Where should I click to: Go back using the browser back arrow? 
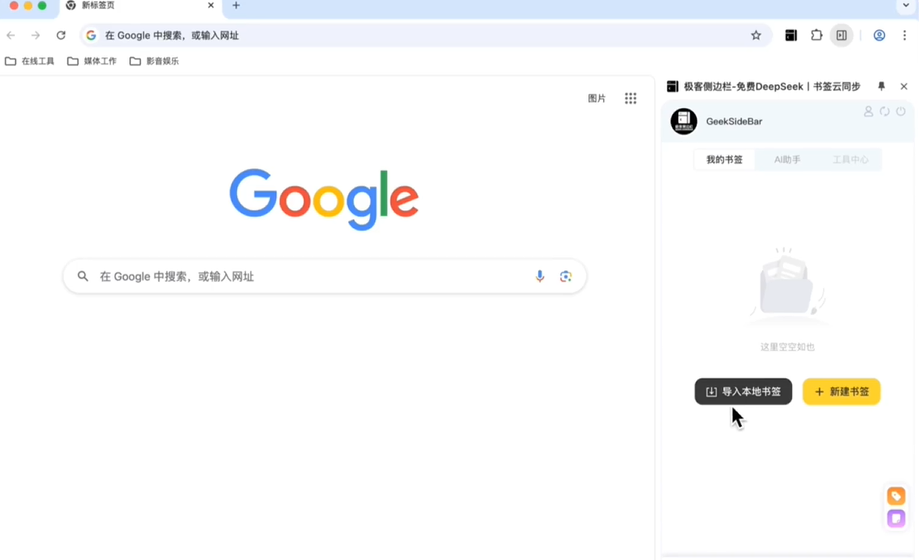(x=11, y=35)
